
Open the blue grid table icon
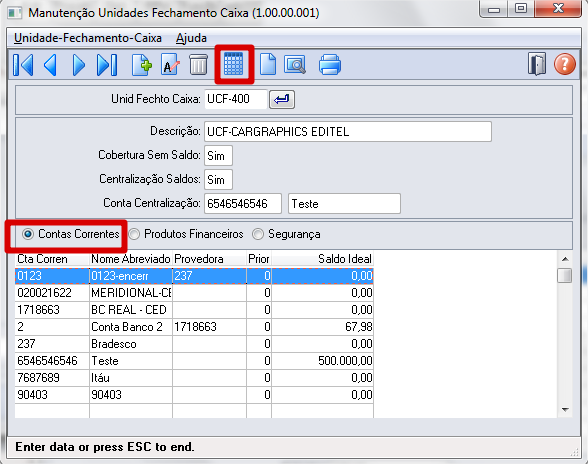coord(234,64)
